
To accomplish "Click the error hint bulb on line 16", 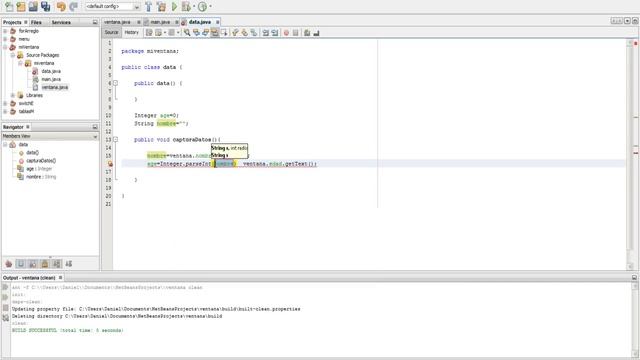I will (x=110, y=164).
